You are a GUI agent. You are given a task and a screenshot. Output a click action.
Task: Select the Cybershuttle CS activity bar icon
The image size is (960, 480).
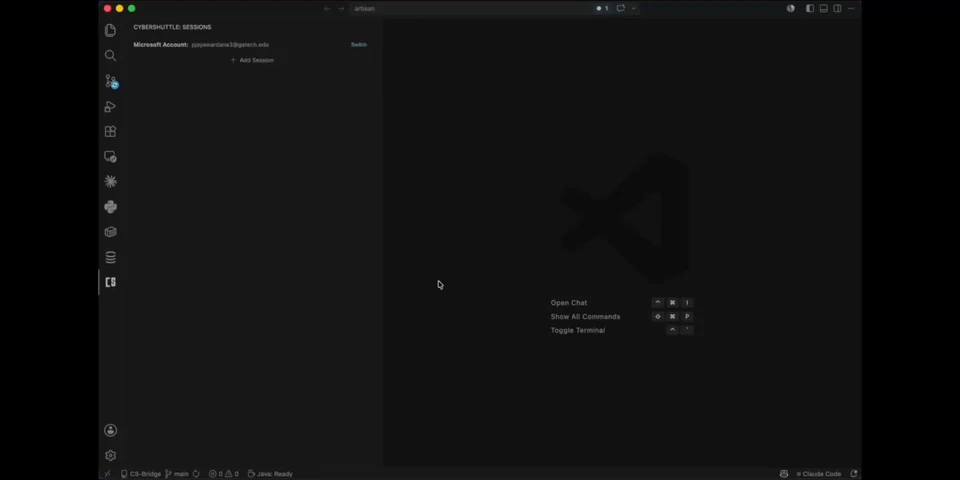(x=110, y=282)
